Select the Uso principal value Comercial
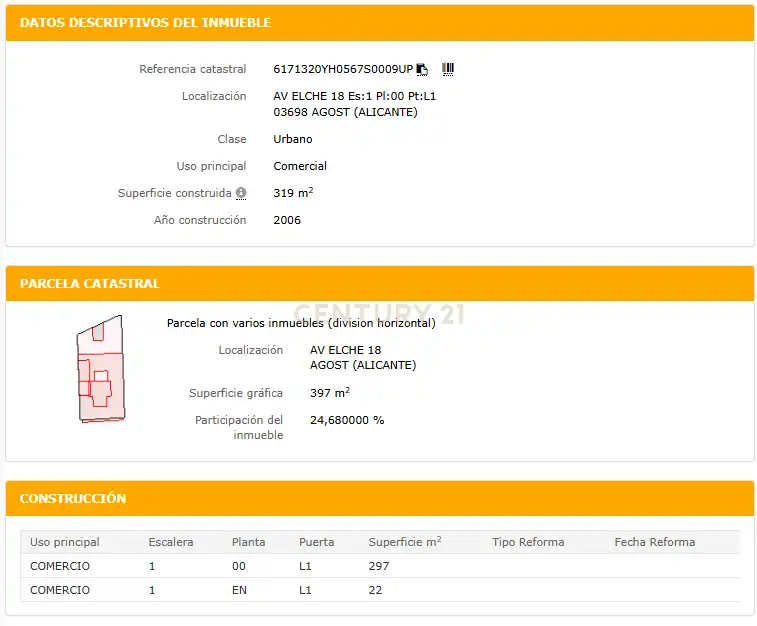This screenshot has height=626, width=757. pyautogui.click(x=300, y=166)
